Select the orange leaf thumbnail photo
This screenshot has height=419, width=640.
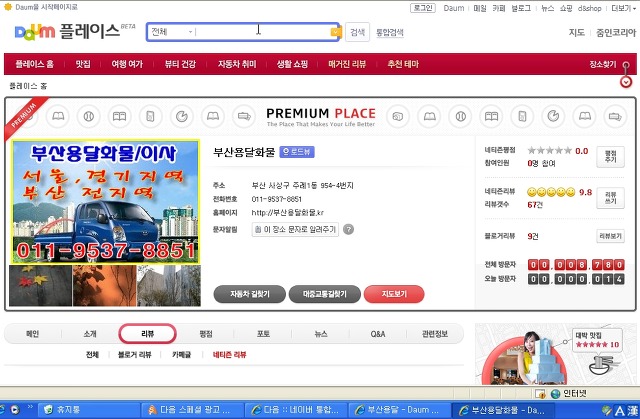click(104, 286)
